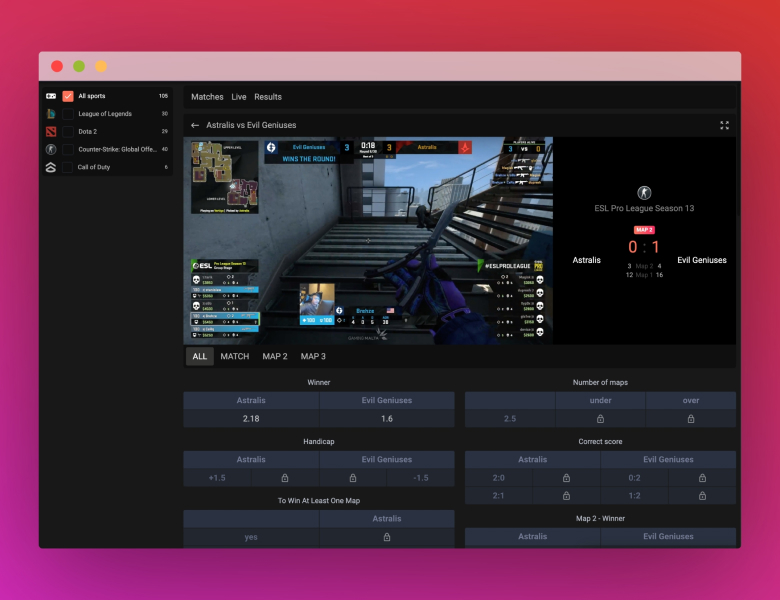780x600 pixels.
Task: Click the orange window button
Action: (101, 66)
